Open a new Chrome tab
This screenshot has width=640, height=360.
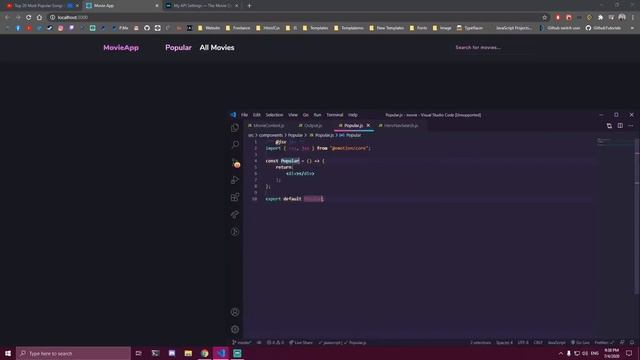coord(249,6)
